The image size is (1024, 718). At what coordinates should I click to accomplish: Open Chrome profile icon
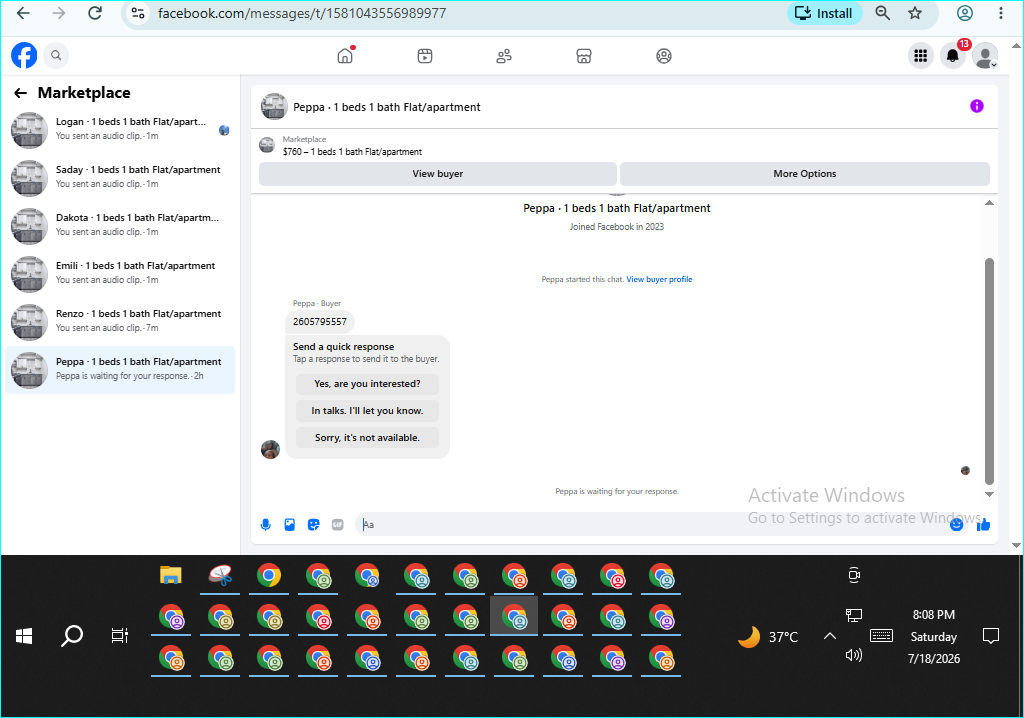pos(965,13)
